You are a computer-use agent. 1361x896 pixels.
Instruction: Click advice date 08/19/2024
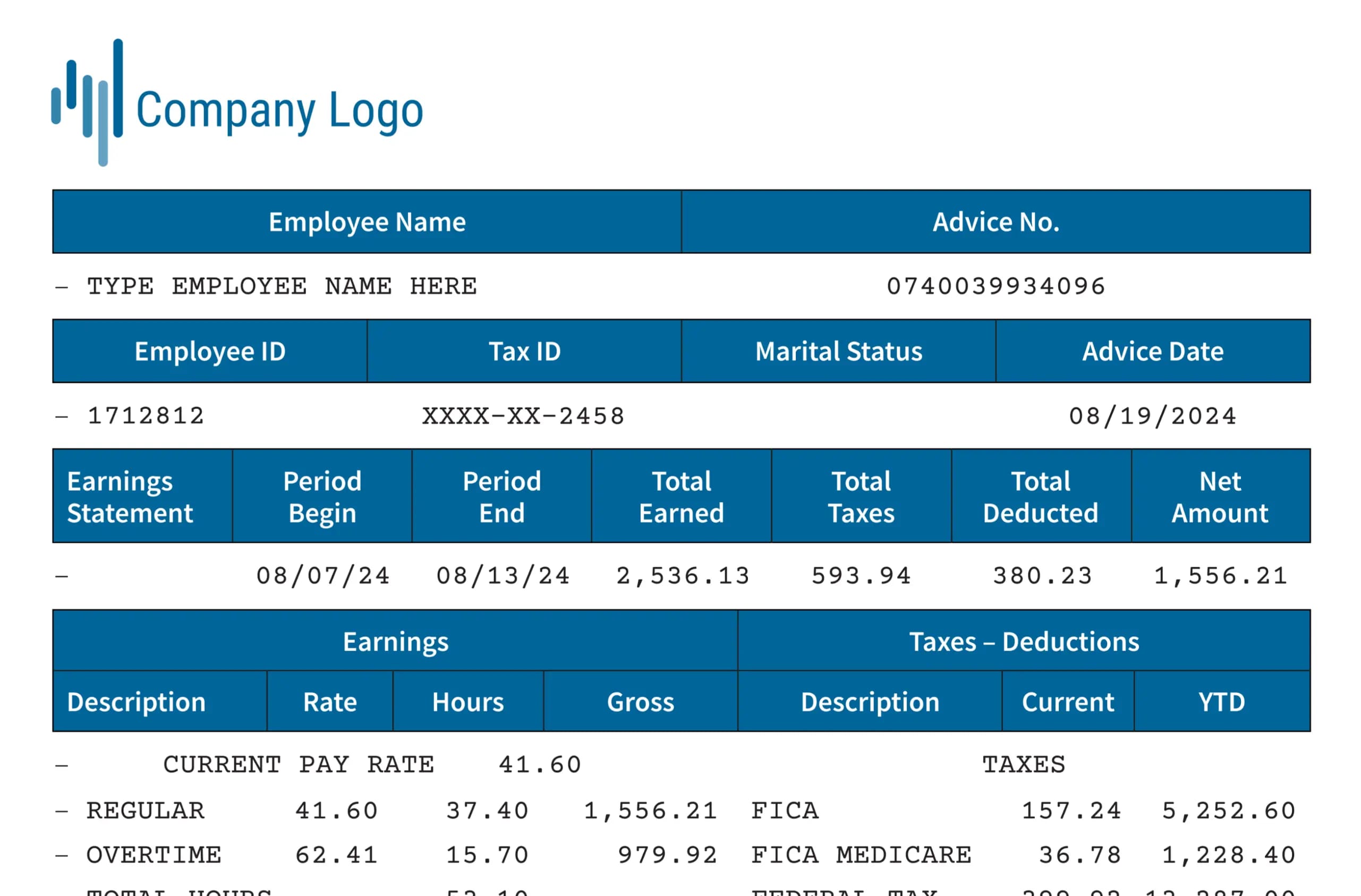(1153, 416)
